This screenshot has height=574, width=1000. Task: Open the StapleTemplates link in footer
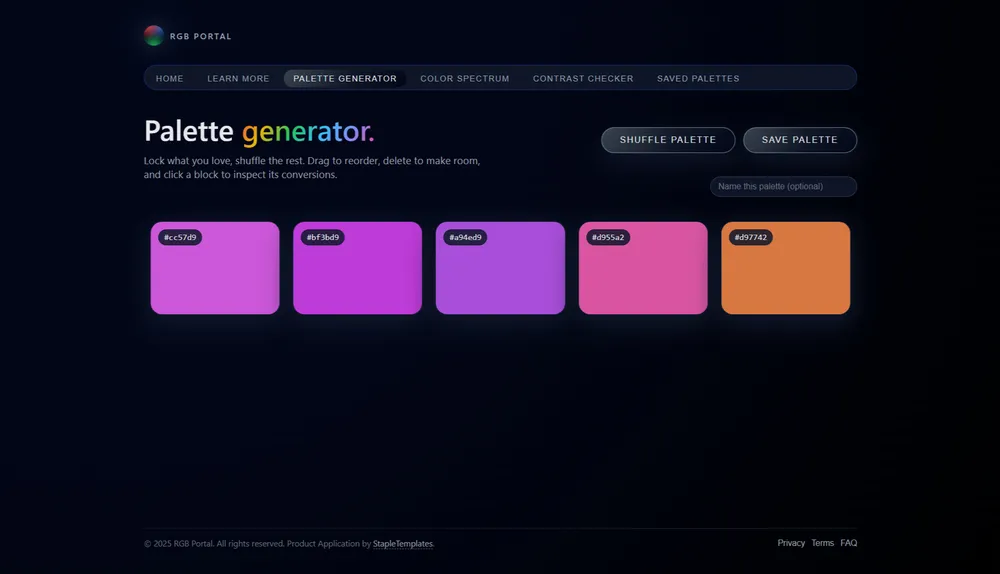tap(403, 544)
